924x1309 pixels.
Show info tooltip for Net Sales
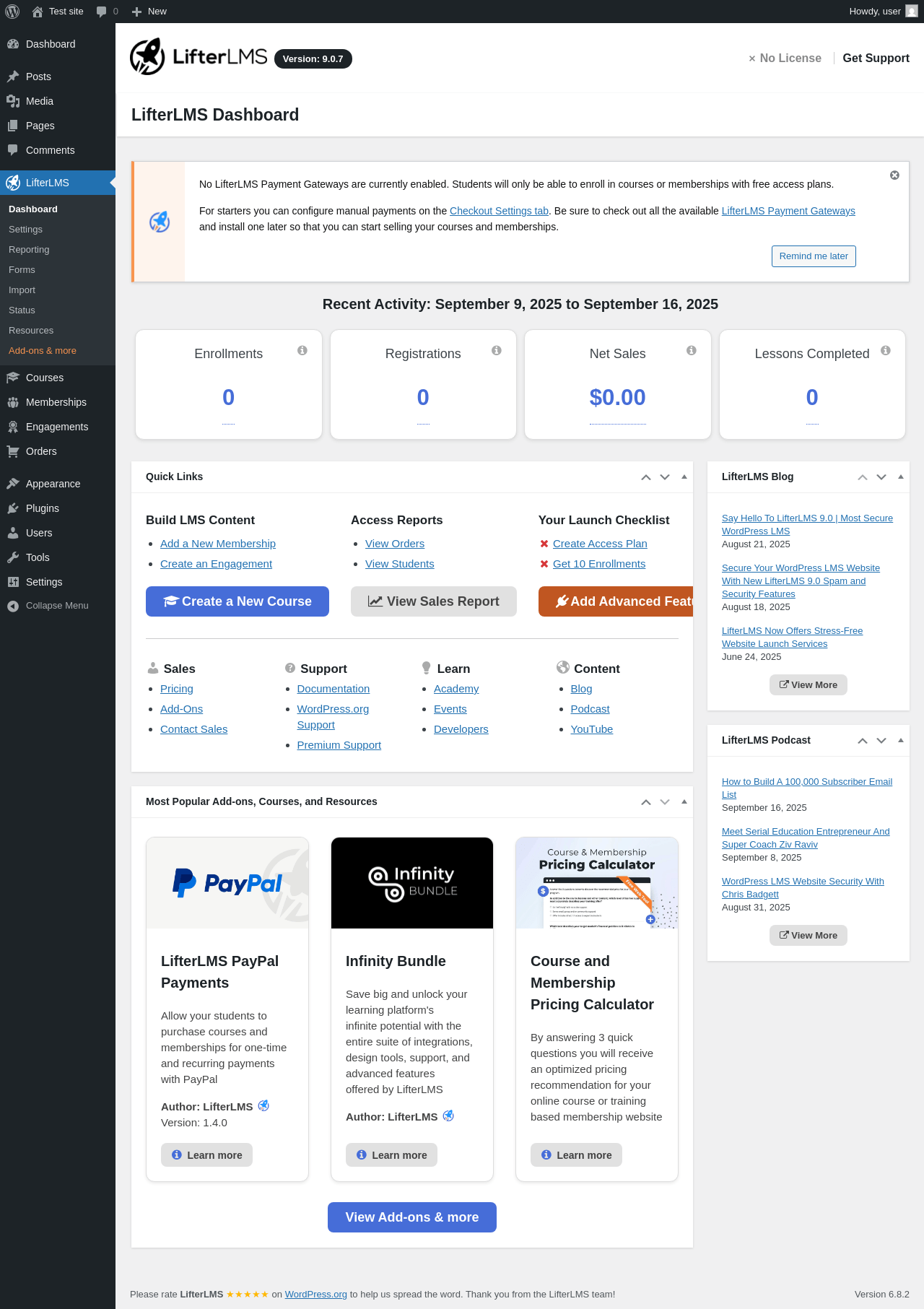692,350
